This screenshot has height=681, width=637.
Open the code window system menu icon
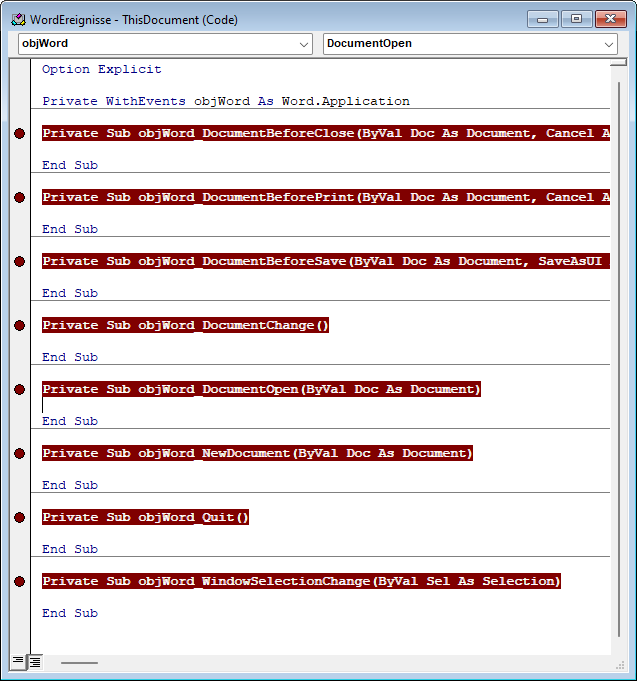tap(16, 19)
